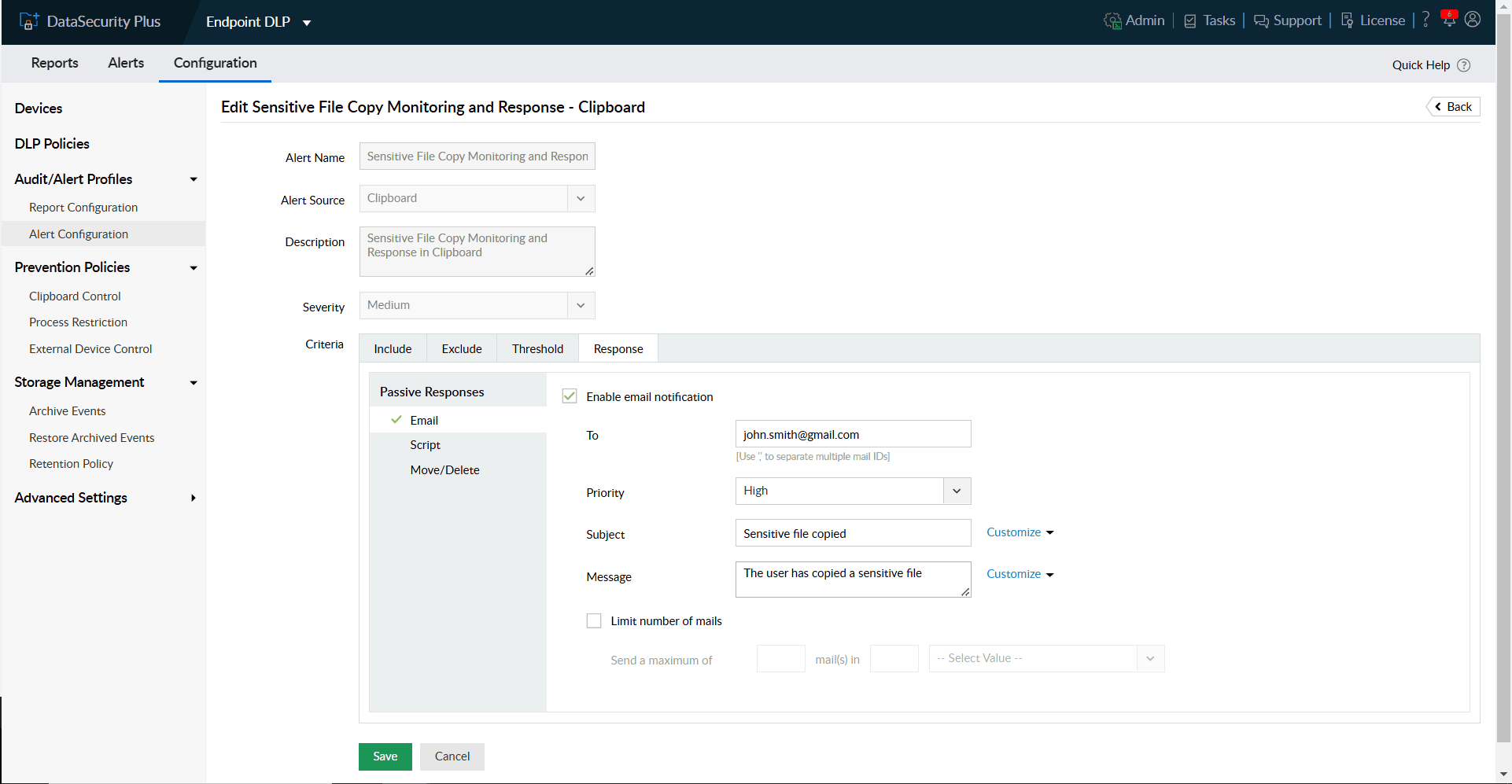The width and height of the screenshot is (1512, 784).
Task: Click the DataSecurity Plus logo icon
Action: coord(29,21)
